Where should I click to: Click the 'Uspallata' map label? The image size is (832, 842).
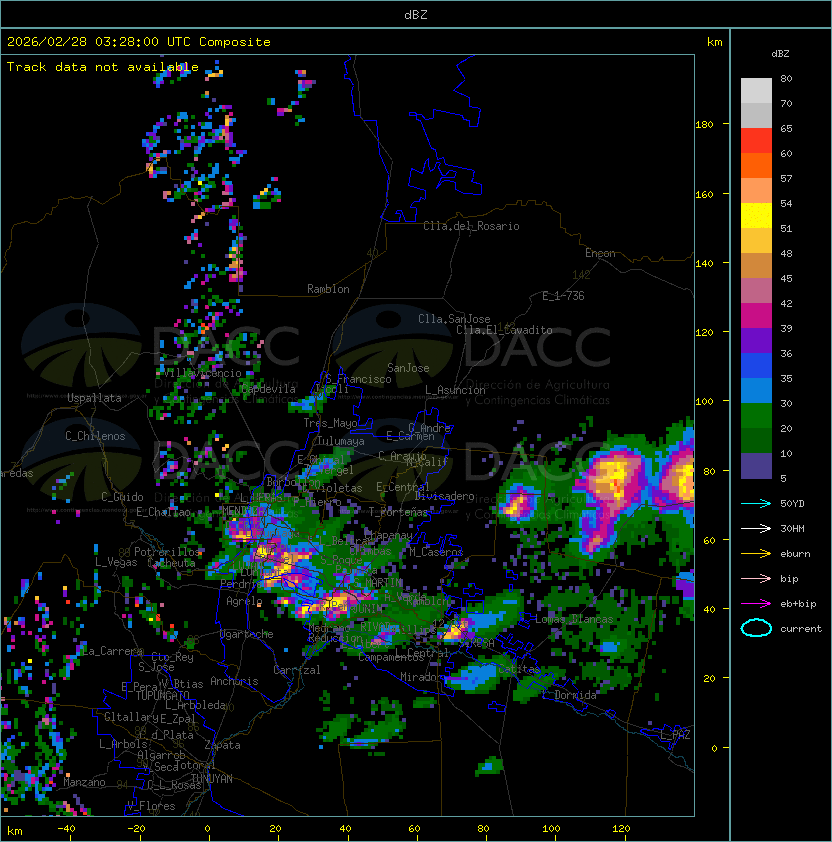click(x=94, y=398)
